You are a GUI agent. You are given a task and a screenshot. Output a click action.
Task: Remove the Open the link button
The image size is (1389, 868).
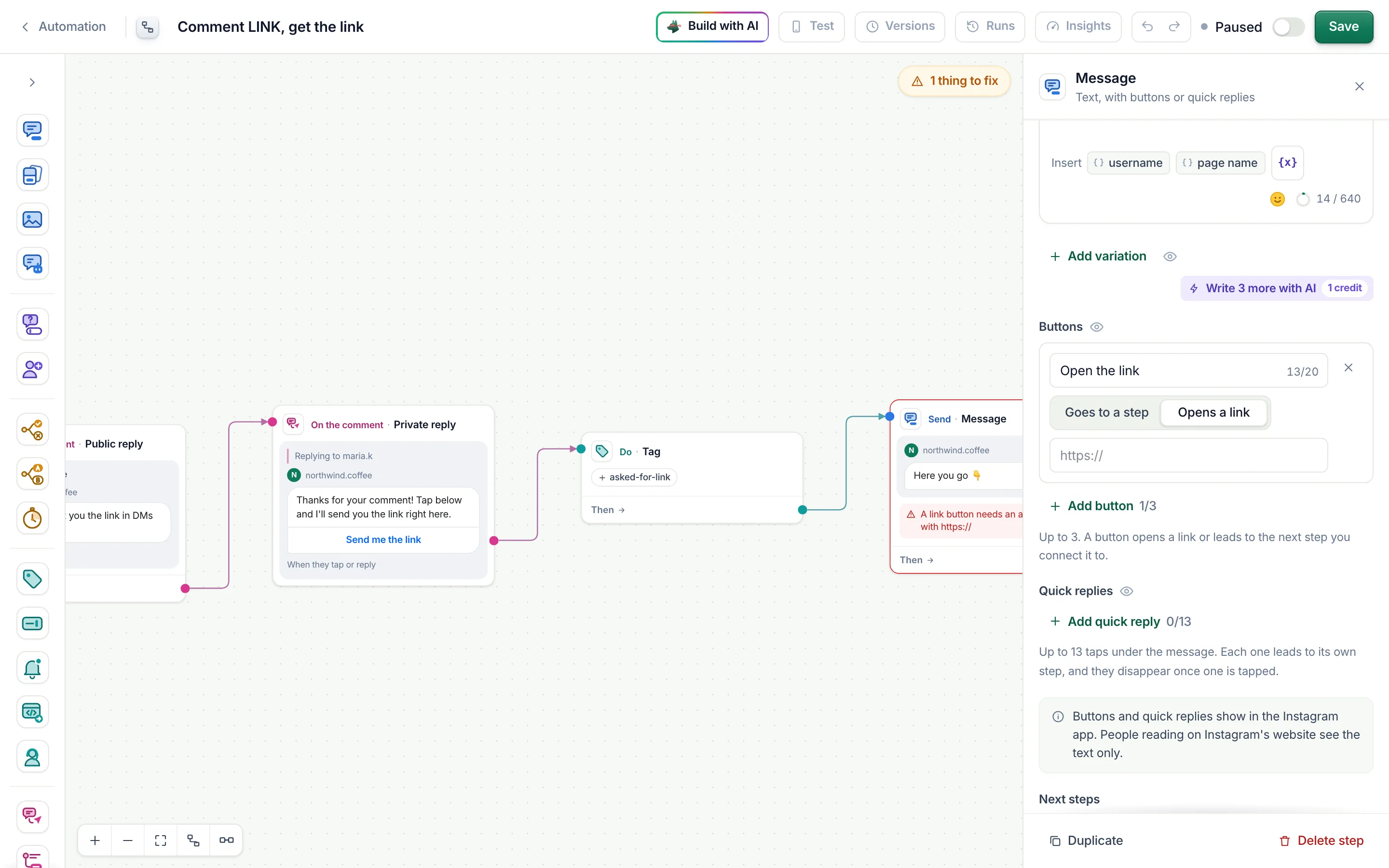coord(1348,367)
